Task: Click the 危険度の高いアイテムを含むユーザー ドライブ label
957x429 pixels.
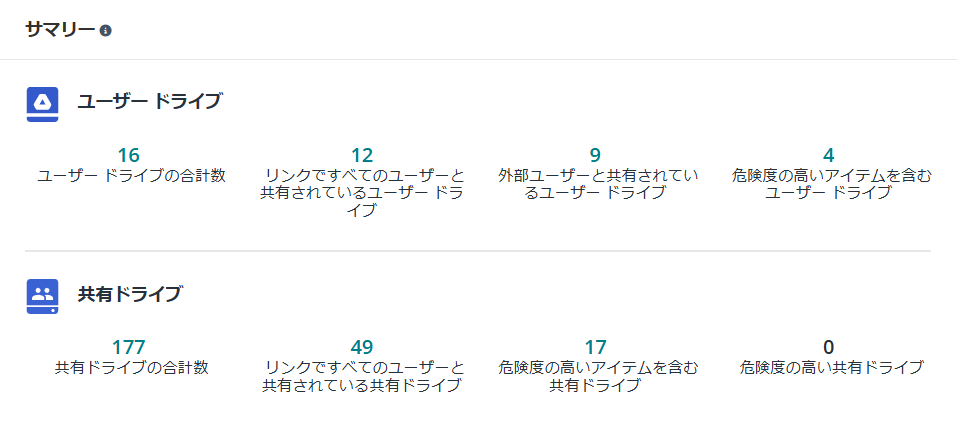Action: point(831,185)
